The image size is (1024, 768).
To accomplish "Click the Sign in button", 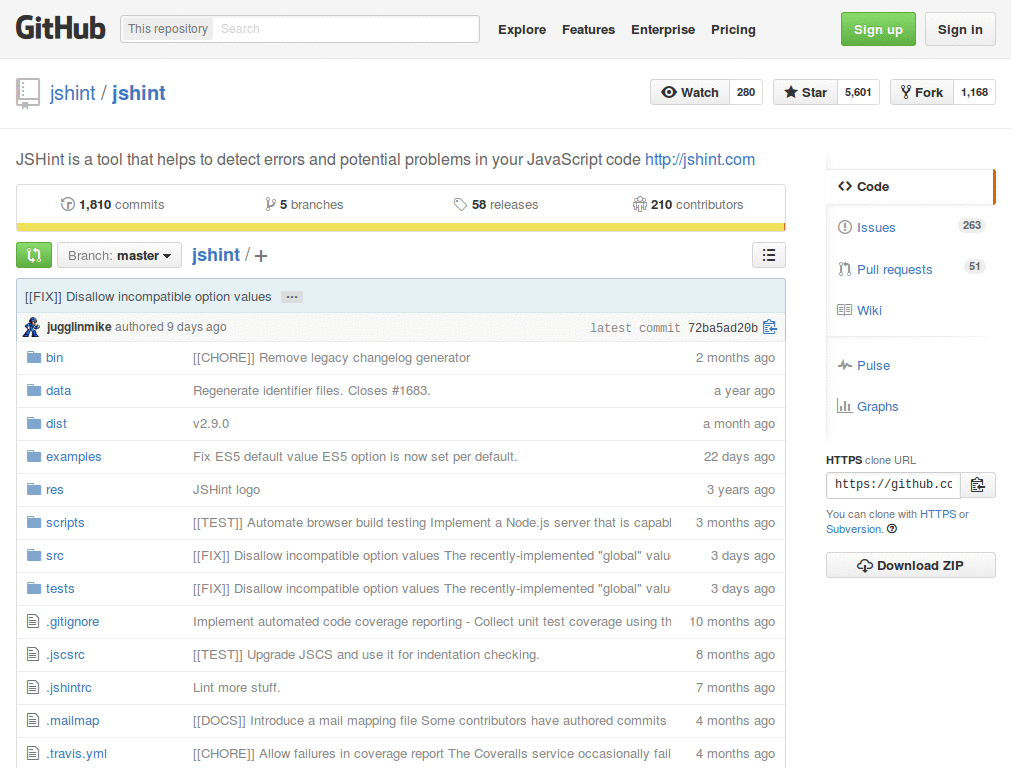I will [x=960, y=29].
